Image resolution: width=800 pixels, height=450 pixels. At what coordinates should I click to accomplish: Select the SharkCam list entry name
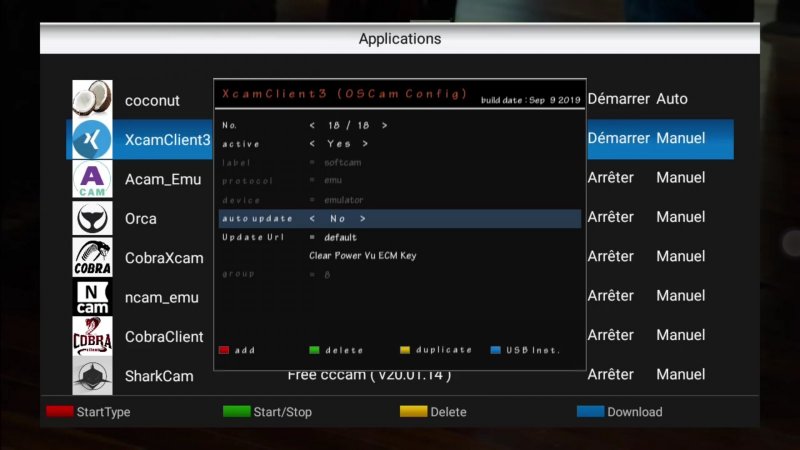[159, 376]
